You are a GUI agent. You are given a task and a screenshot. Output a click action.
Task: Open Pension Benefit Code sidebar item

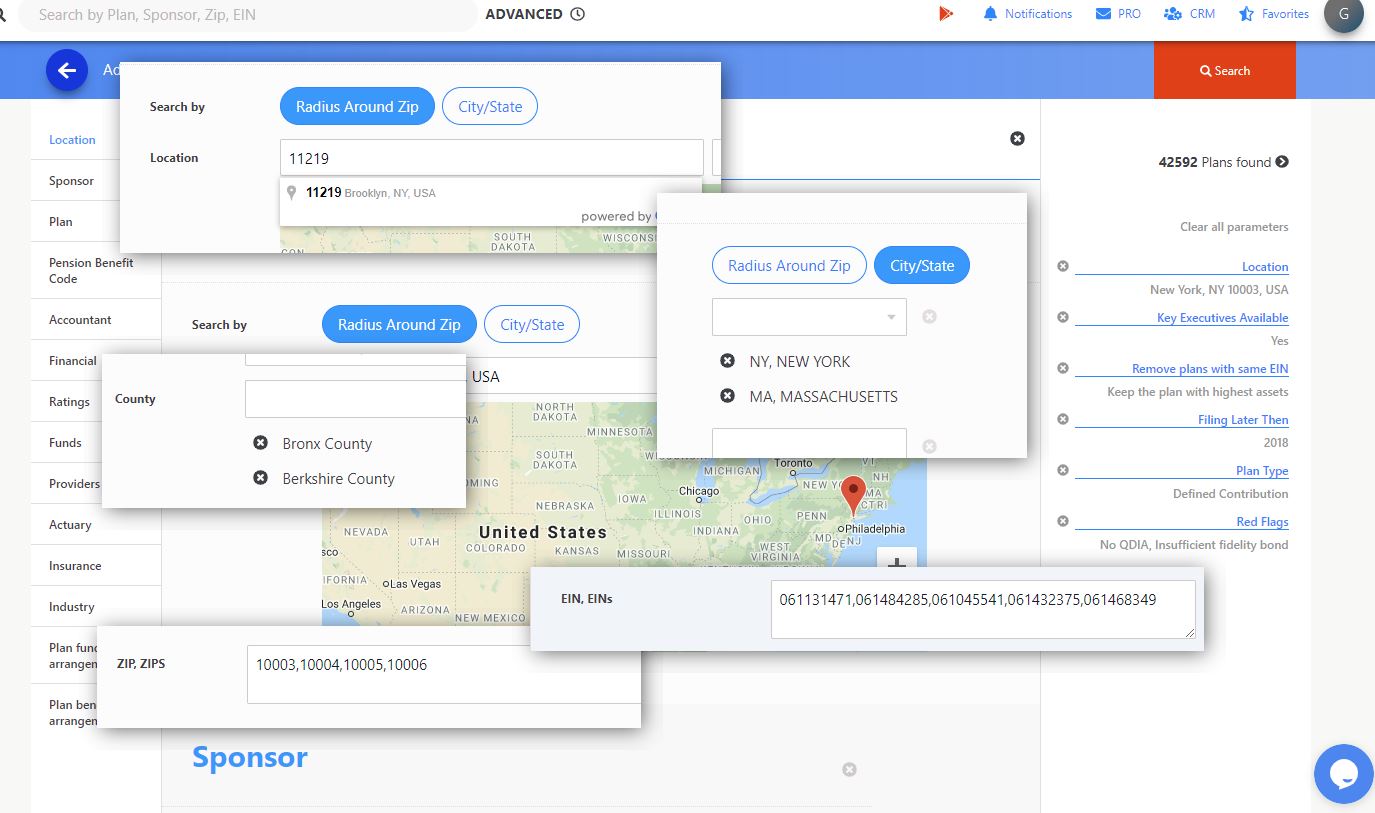(x=91, y=271)
